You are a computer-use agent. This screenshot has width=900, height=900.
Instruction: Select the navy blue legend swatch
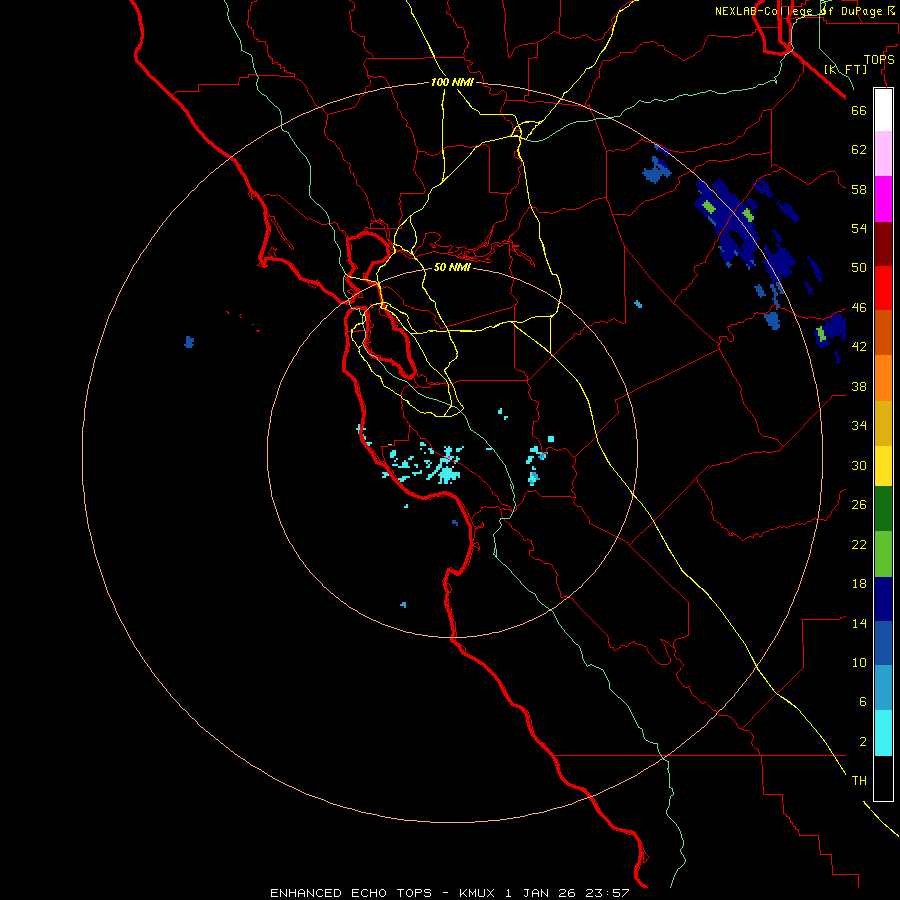click(x=883, y=599)
